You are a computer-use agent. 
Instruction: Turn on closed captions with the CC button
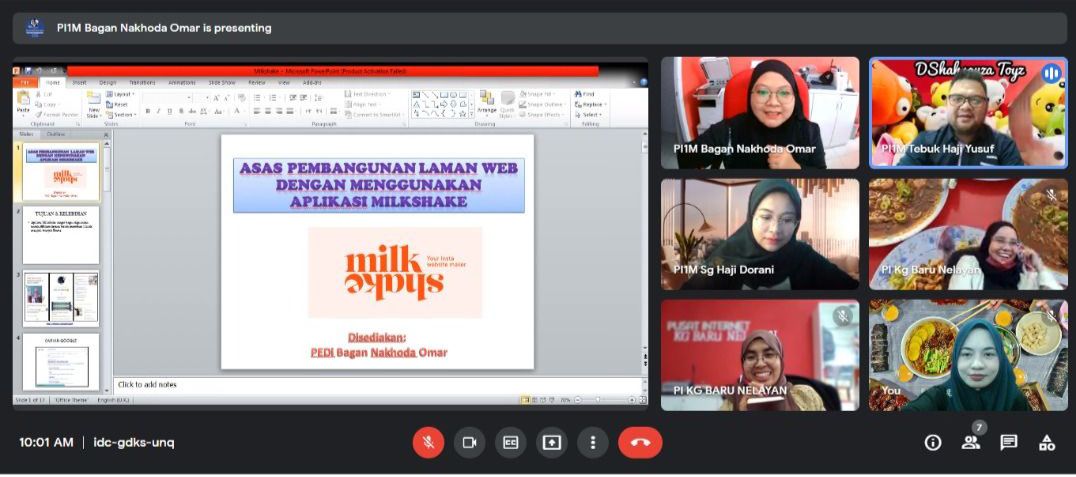511,443
